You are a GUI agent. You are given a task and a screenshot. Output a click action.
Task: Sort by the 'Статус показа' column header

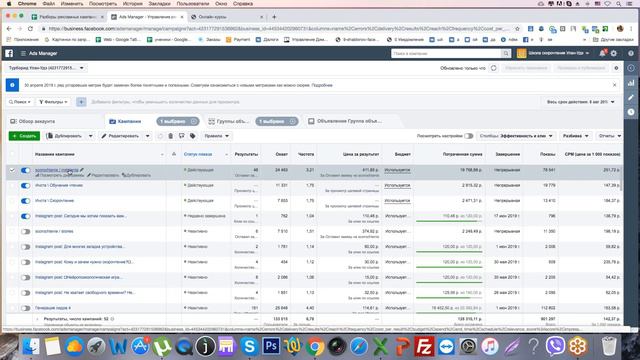(x=198, y=154)
